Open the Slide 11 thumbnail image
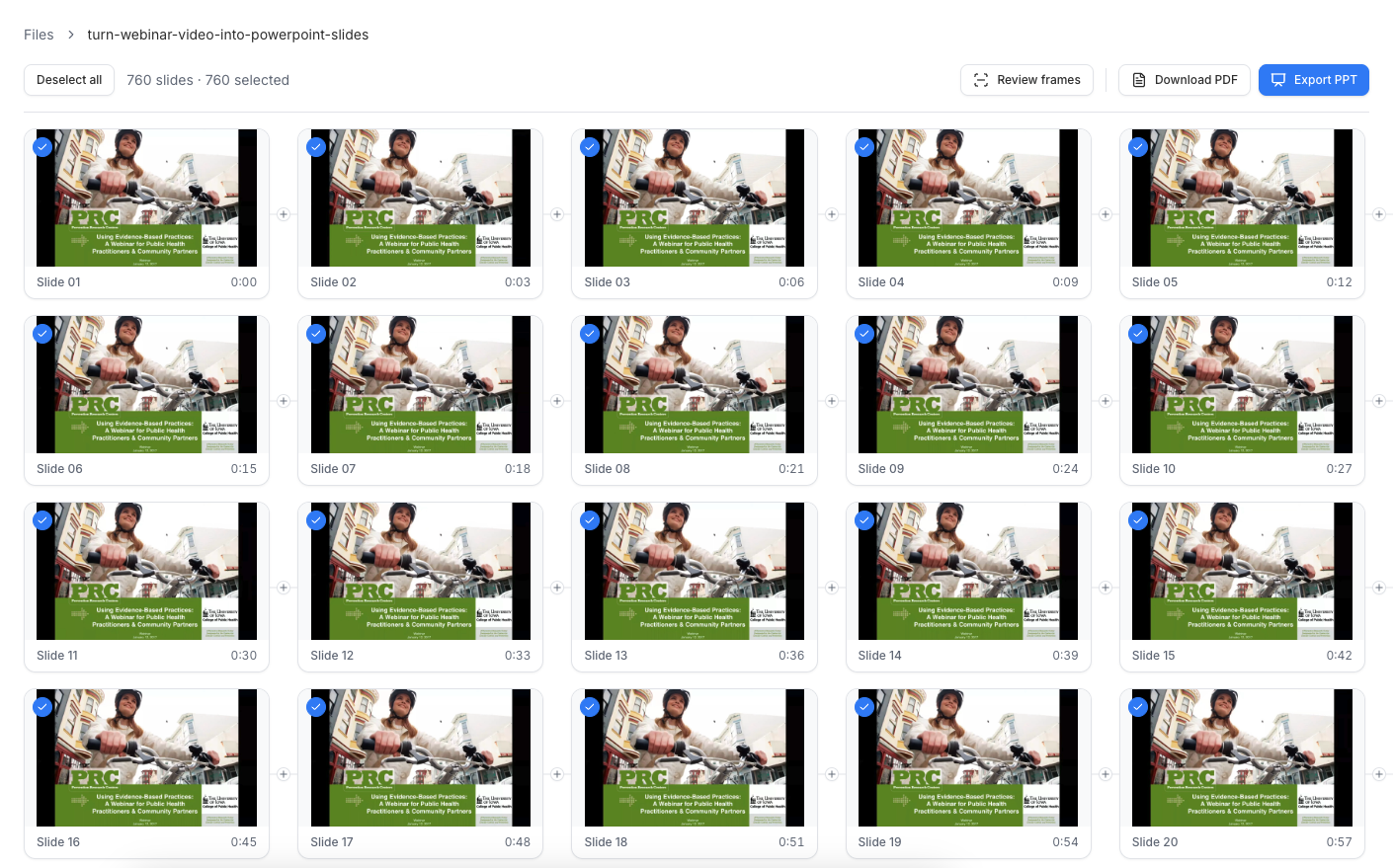 146,571
